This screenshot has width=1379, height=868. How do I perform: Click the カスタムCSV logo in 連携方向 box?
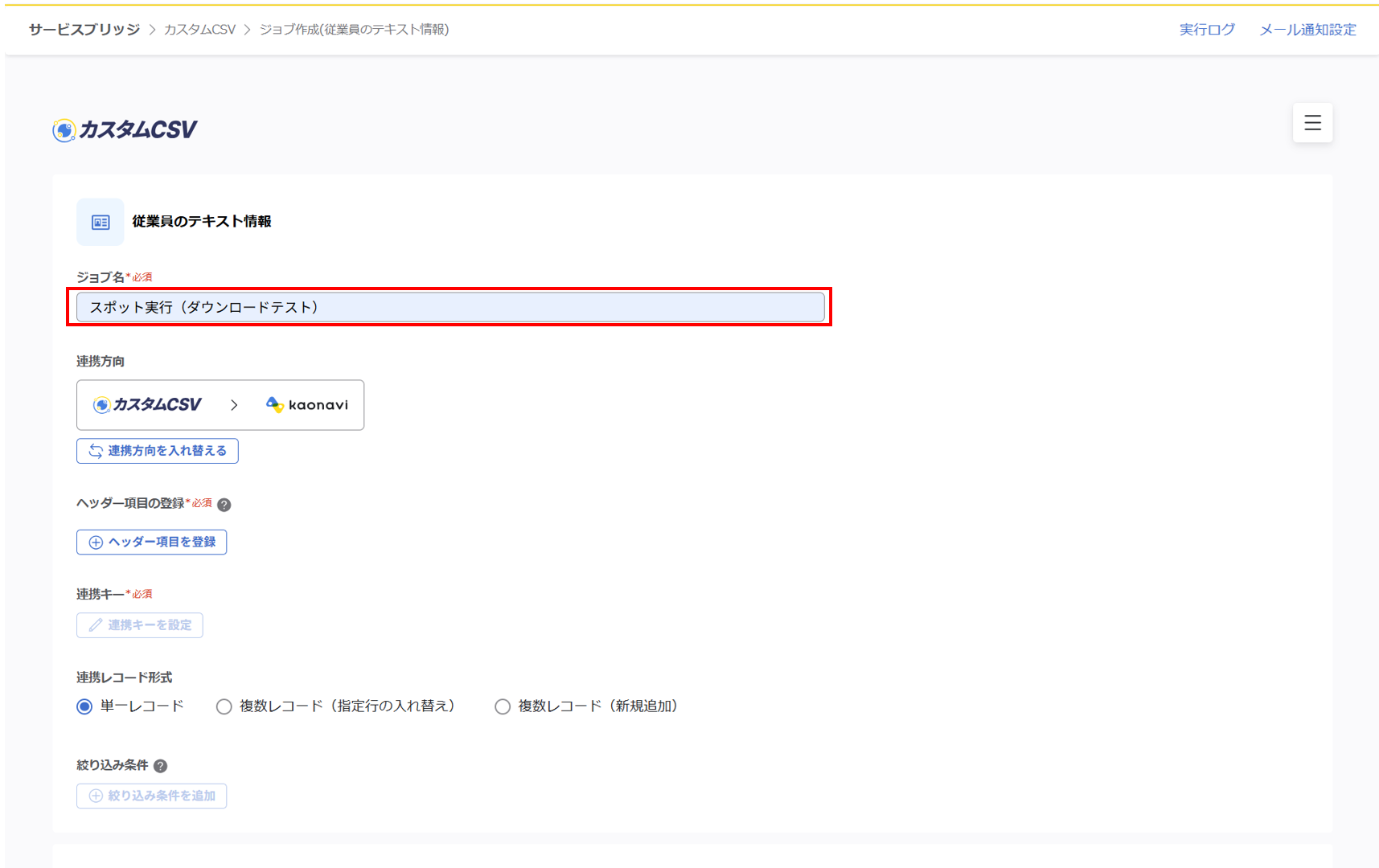(x=147, y=405)
